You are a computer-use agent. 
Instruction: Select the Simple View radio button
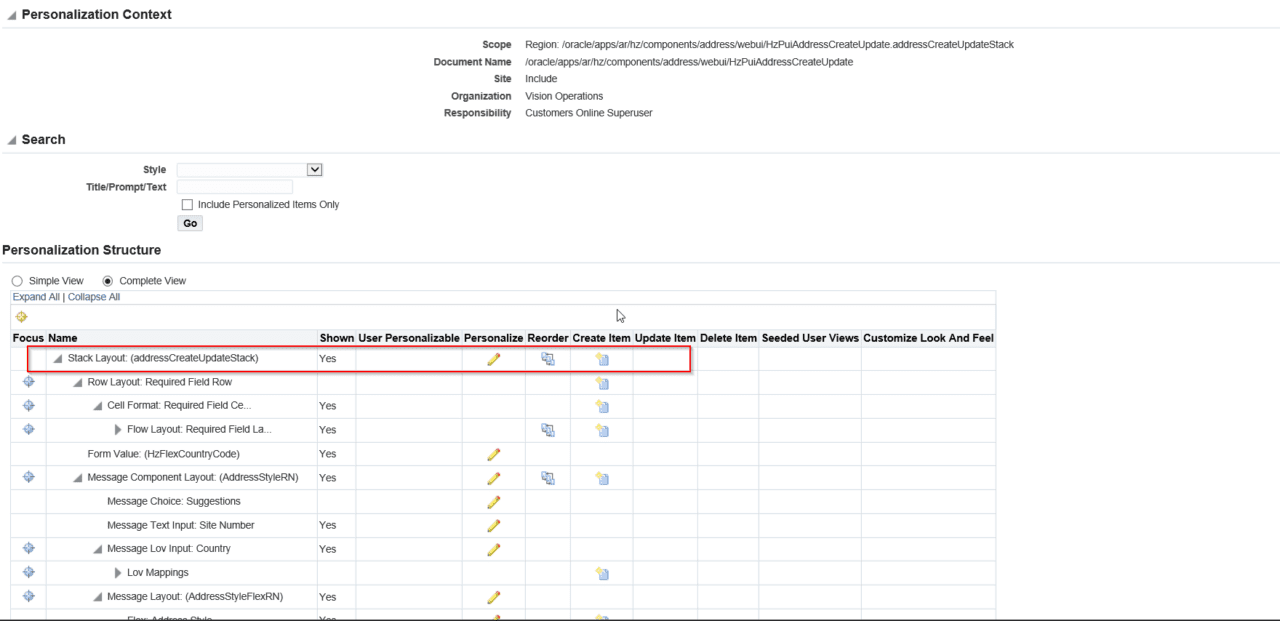pos(16,280)
